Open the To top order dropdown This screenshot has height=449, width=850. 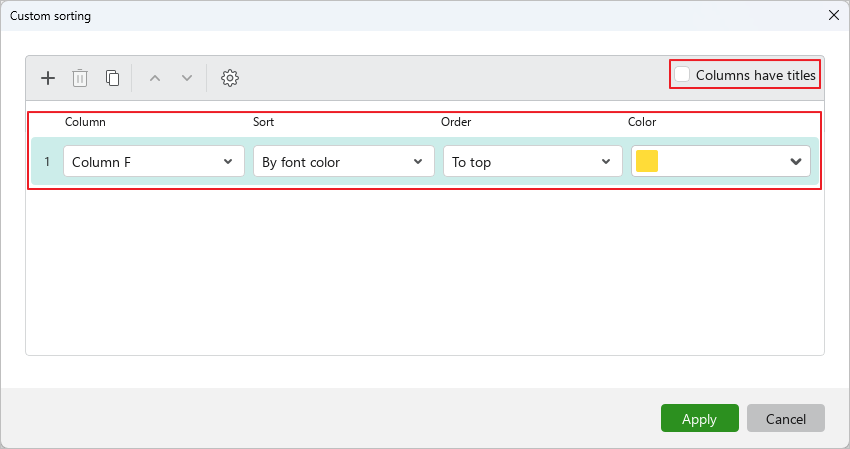533,162
